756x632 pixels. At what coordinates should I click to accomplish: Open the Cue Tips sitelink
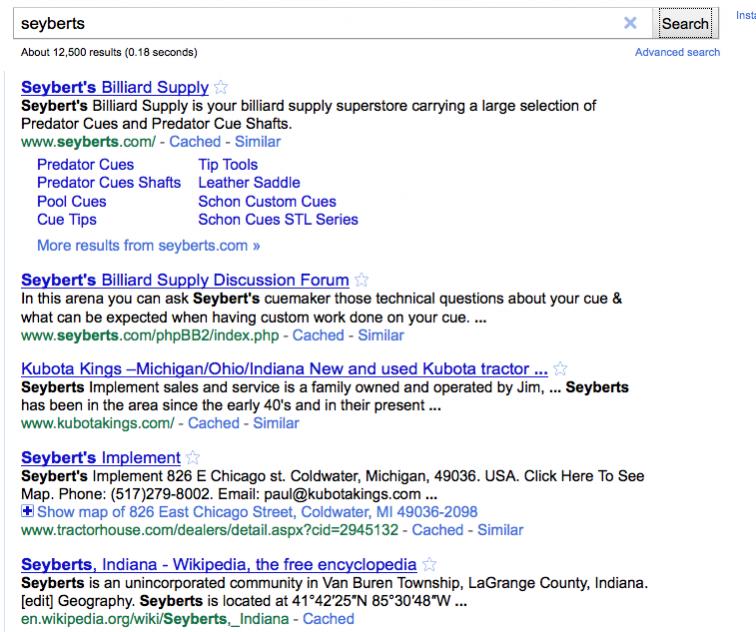(66, 219)
